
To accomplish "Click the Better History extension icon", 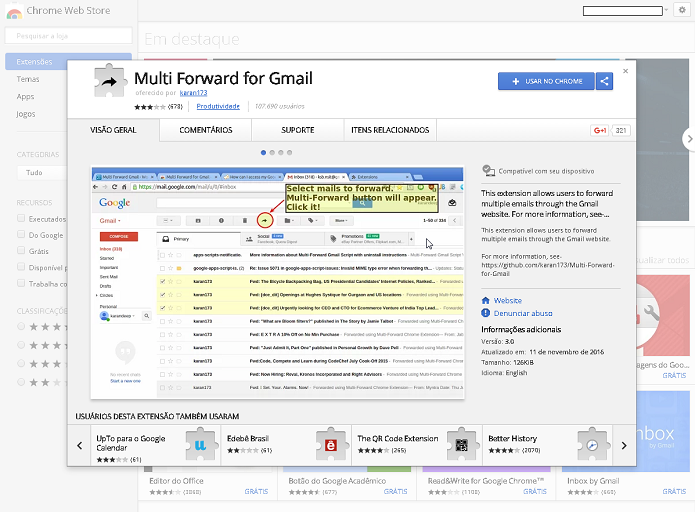I will click(592, 445).
